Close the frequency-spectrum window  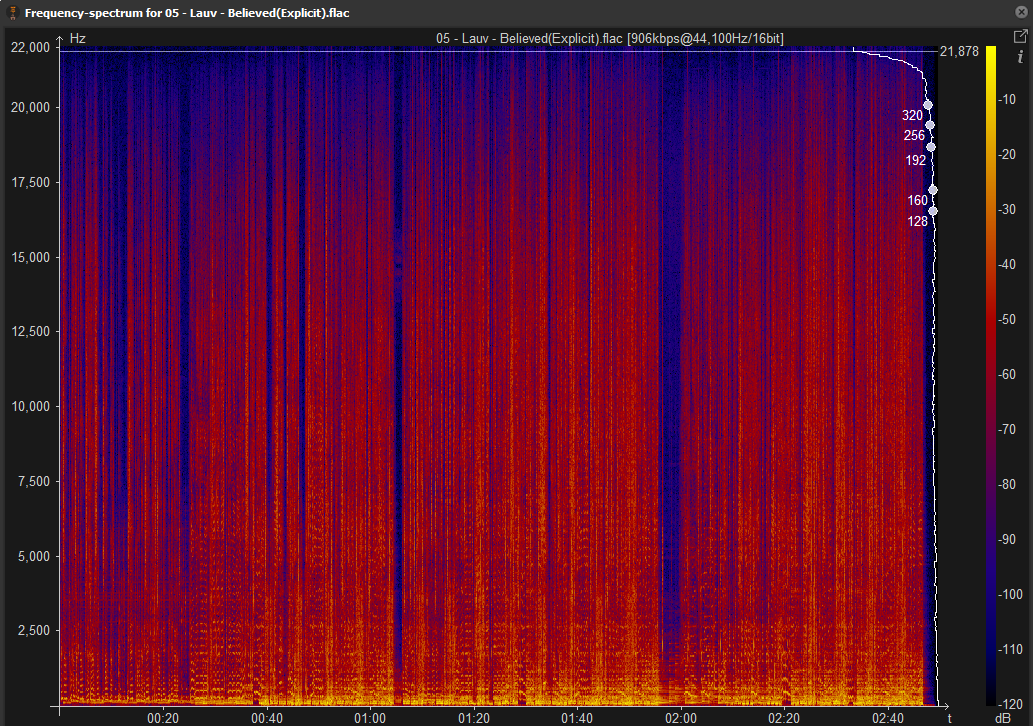1021,12
